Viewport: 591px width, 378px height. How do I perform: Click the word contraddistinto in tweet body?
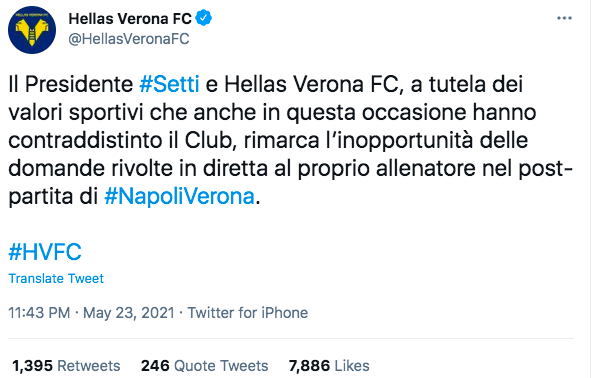tap(85, 140)
